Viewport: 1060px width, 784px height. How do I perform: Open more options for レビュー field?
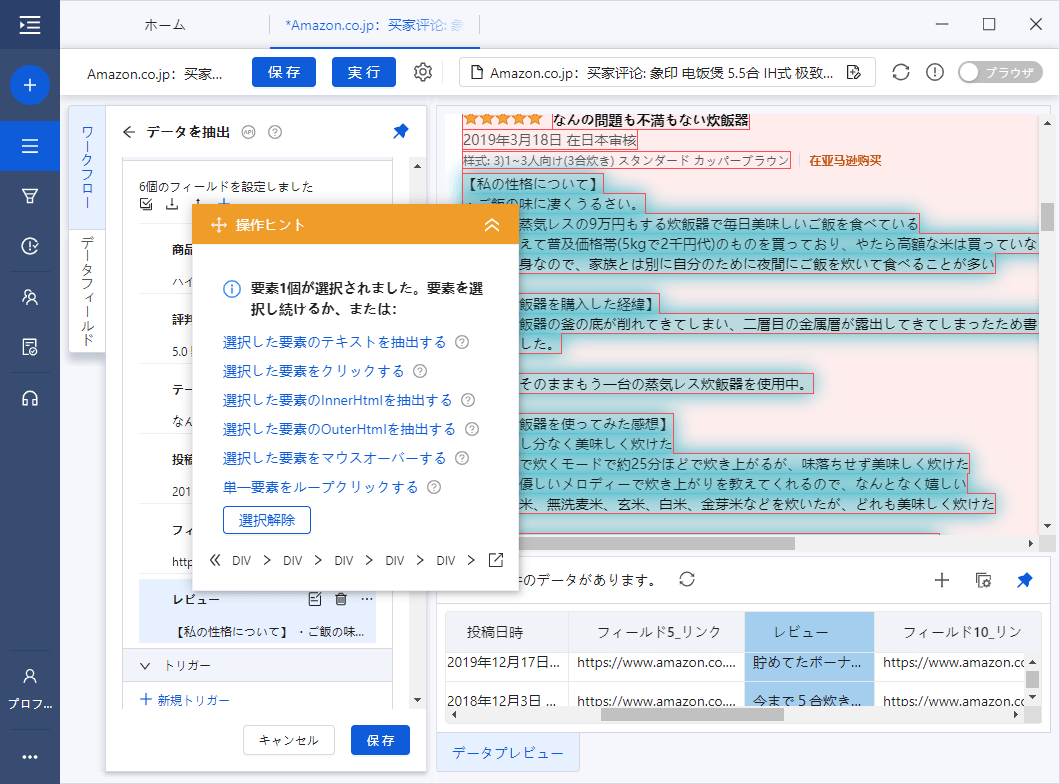point(367,599)
